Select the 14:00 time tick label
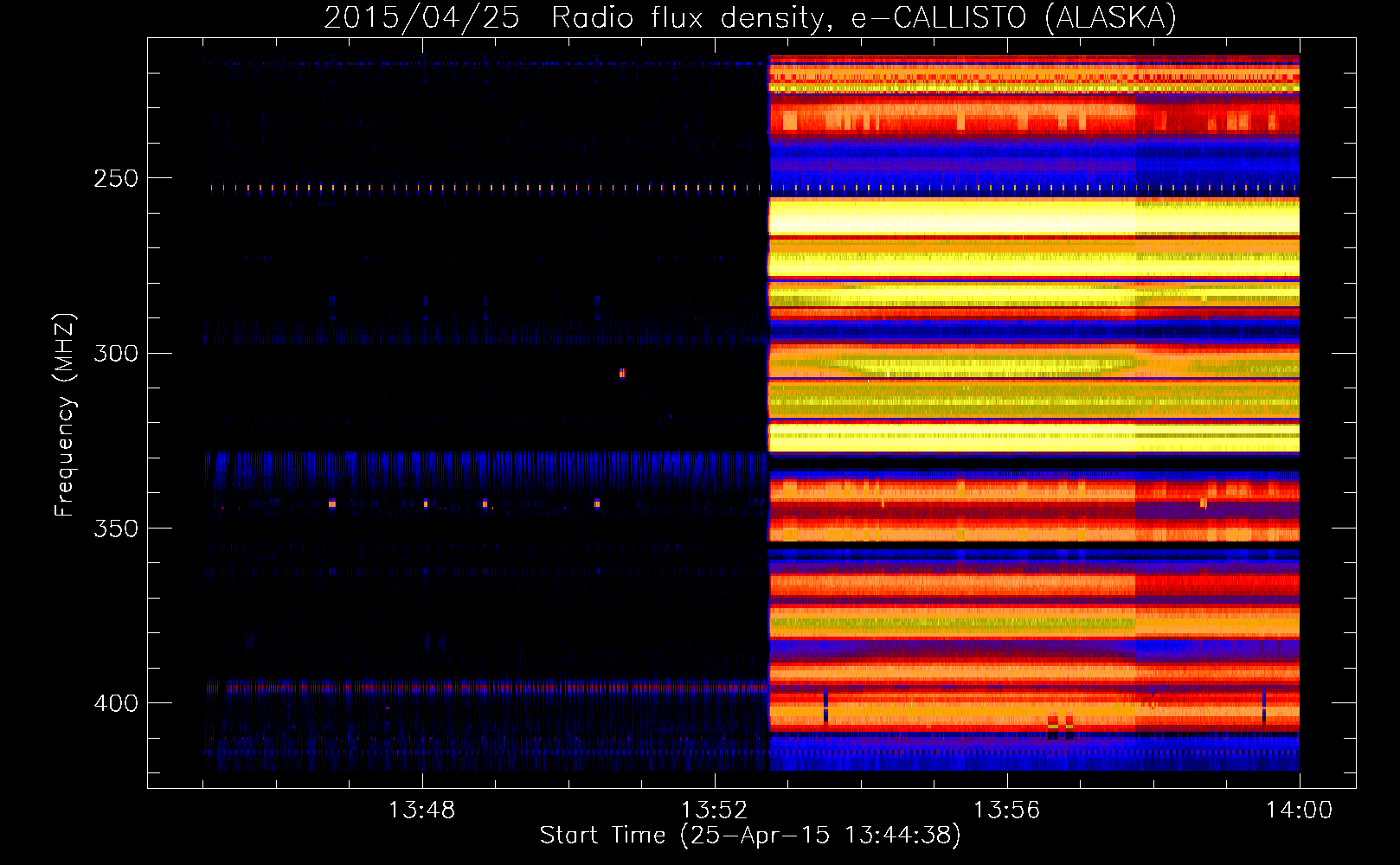1400x865 pixels. click(x=1299, y=811)
